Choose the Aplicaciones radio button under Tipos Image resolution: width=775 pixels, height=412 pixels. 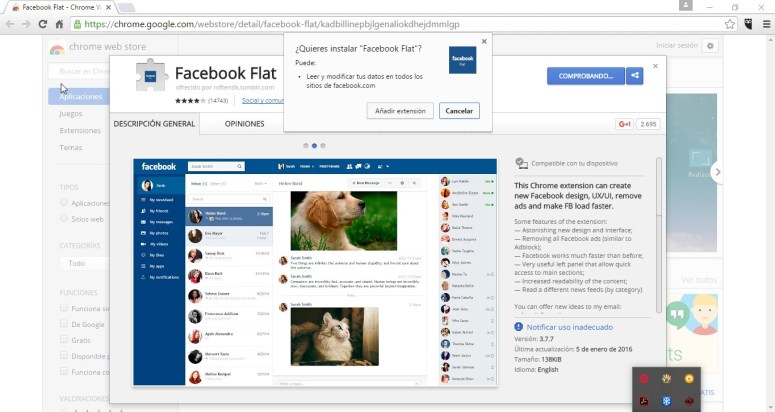[x=64, y=203]
